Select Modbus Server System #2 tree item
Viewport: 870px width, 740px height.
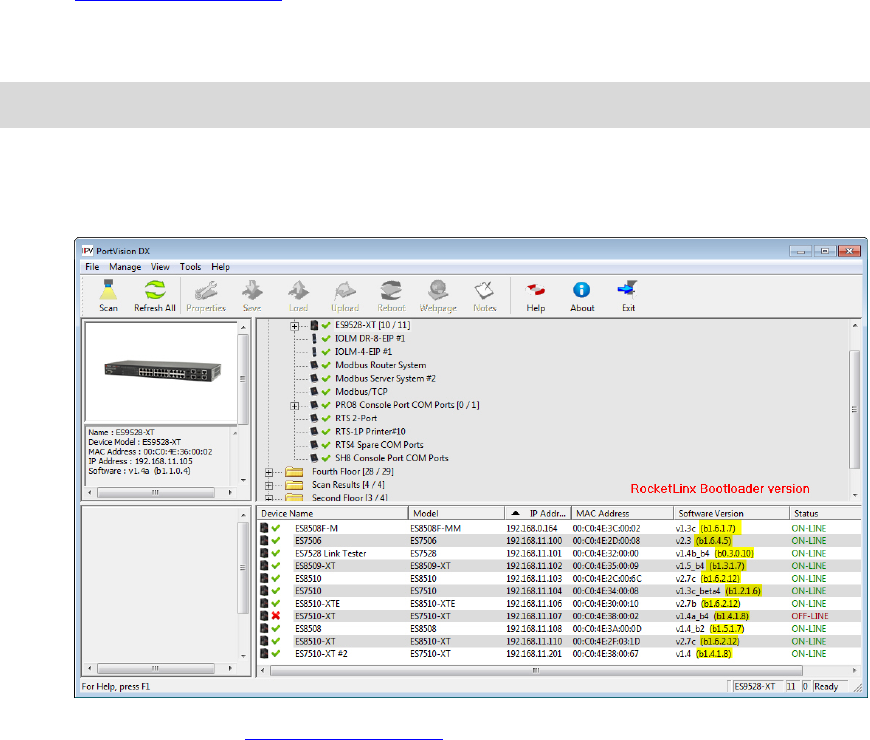point(385,378)
